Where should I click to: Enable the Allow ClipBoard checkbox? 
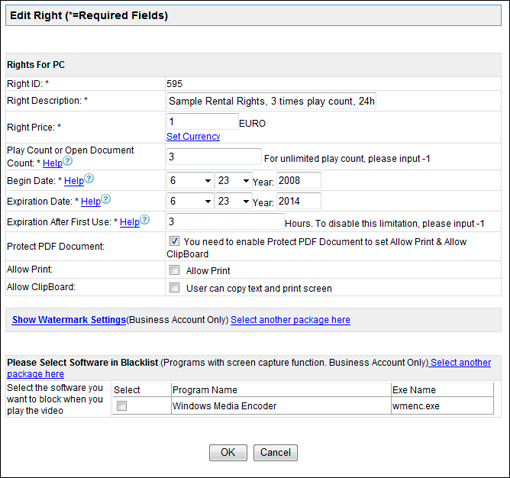(174, 287)
